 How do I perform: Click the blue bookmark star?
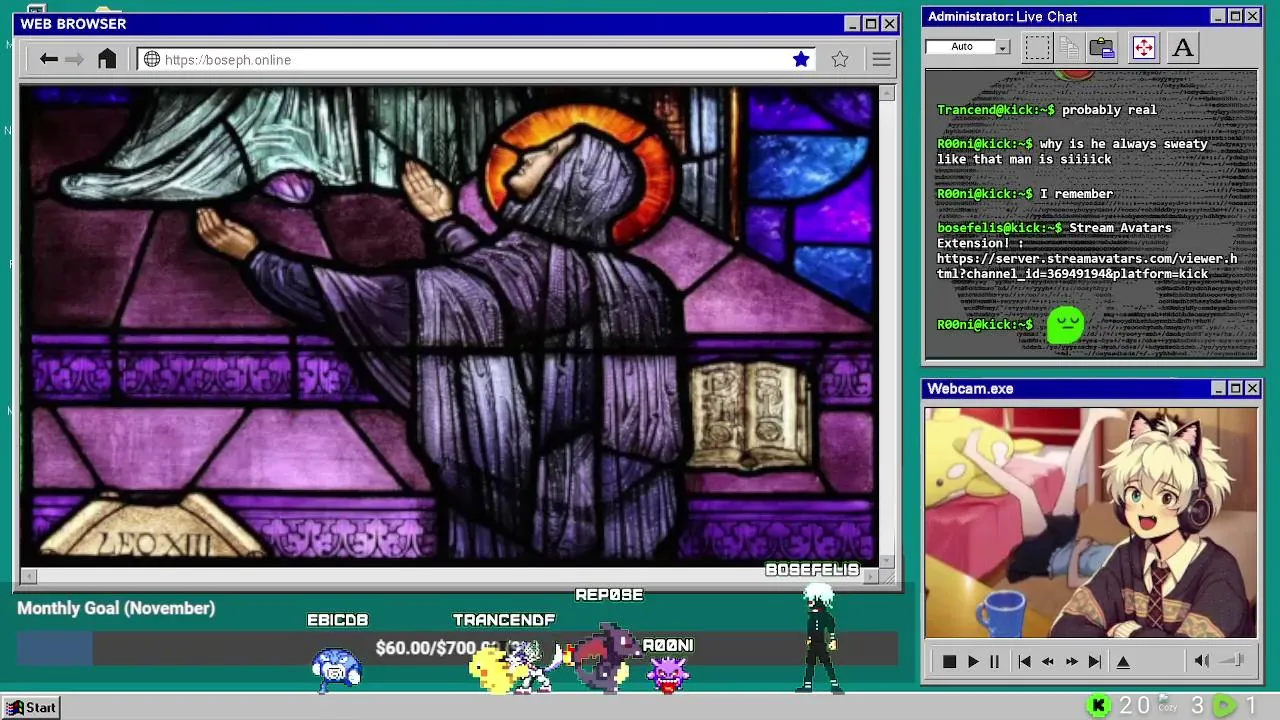[801, 60]
